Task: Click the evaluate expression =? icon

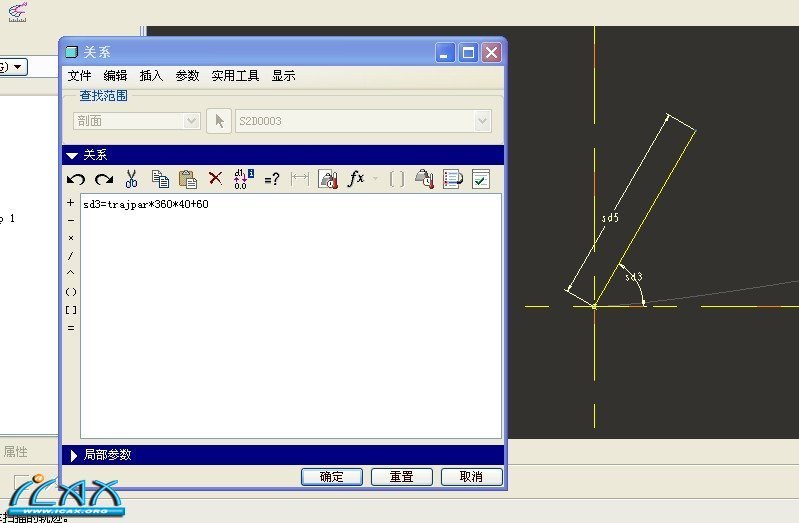Action: pos(271,179)
